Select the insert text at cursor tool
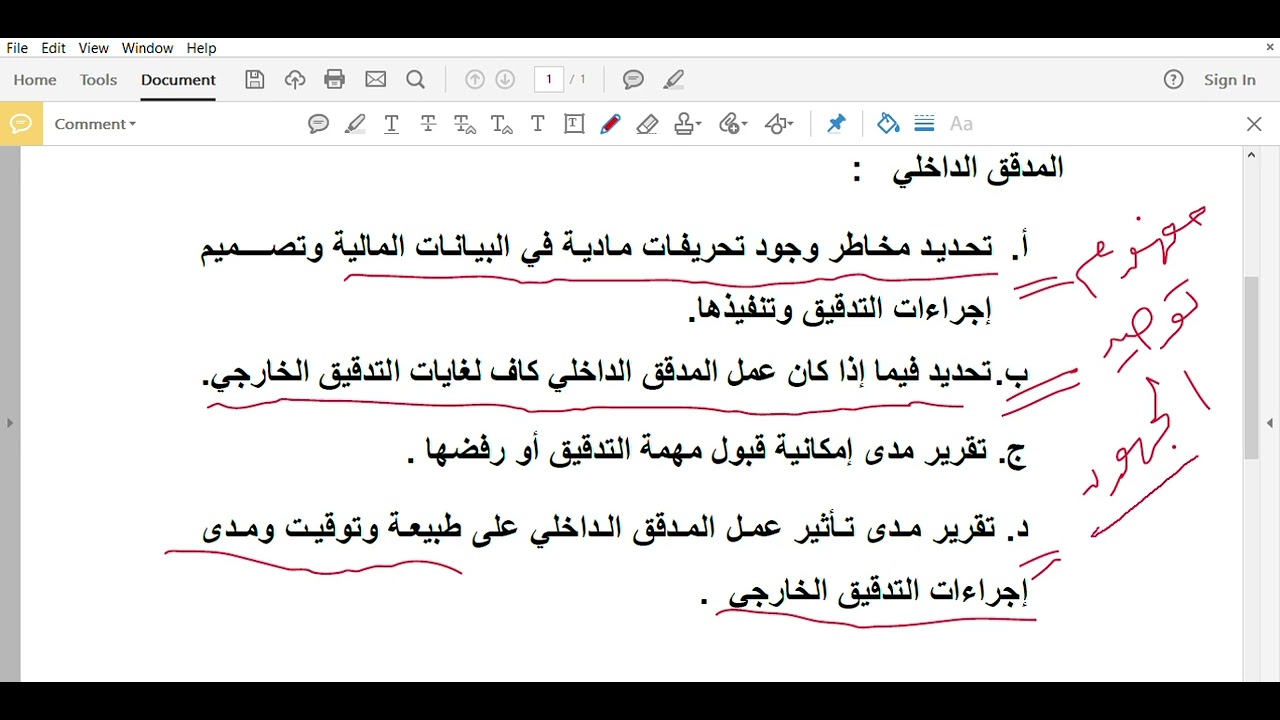 click(x=502, y=124)
